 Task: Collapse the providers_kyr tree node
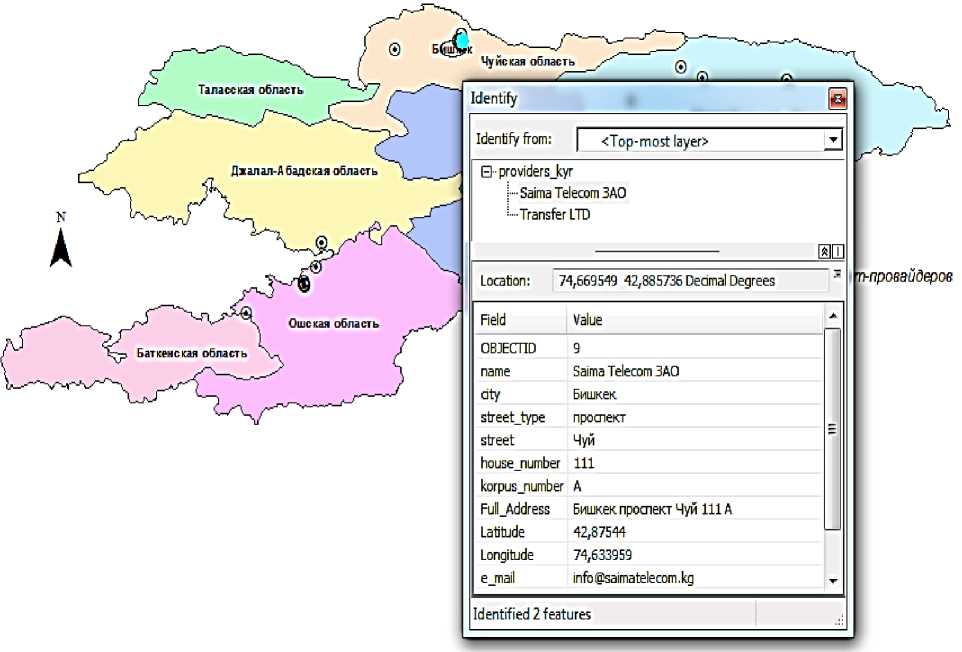(487, 172)
